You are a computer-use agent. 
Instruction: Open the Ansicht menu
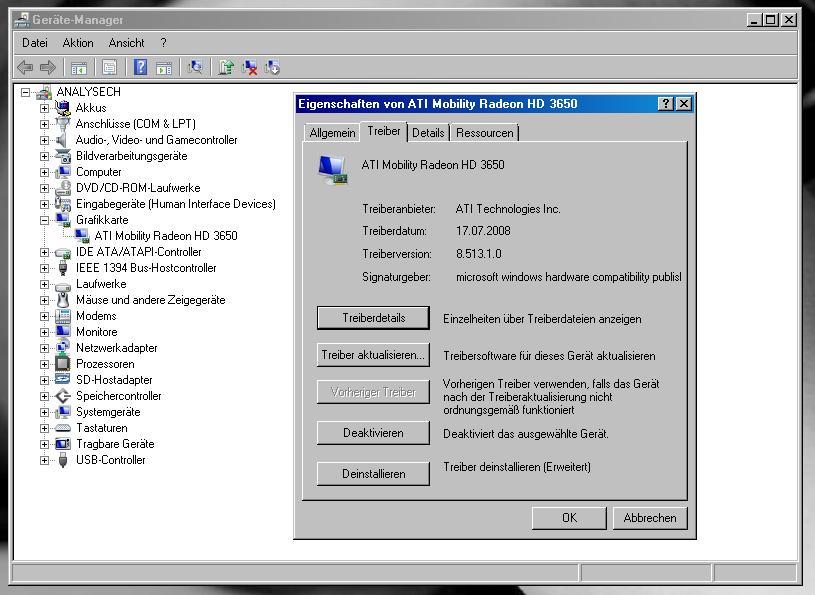(126, 43)
